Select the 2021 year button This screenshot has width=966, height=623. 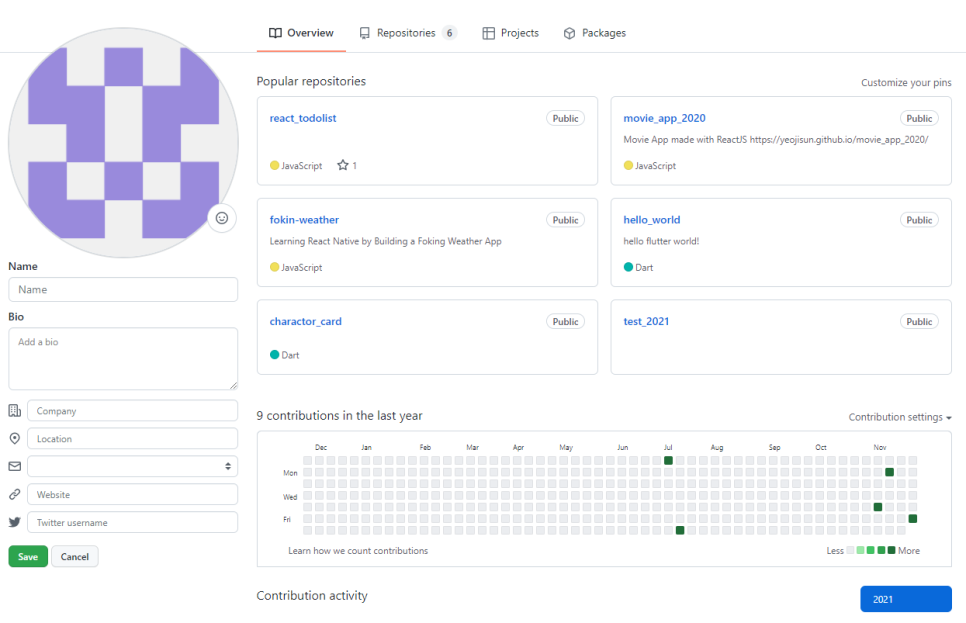tap(906, 599)
